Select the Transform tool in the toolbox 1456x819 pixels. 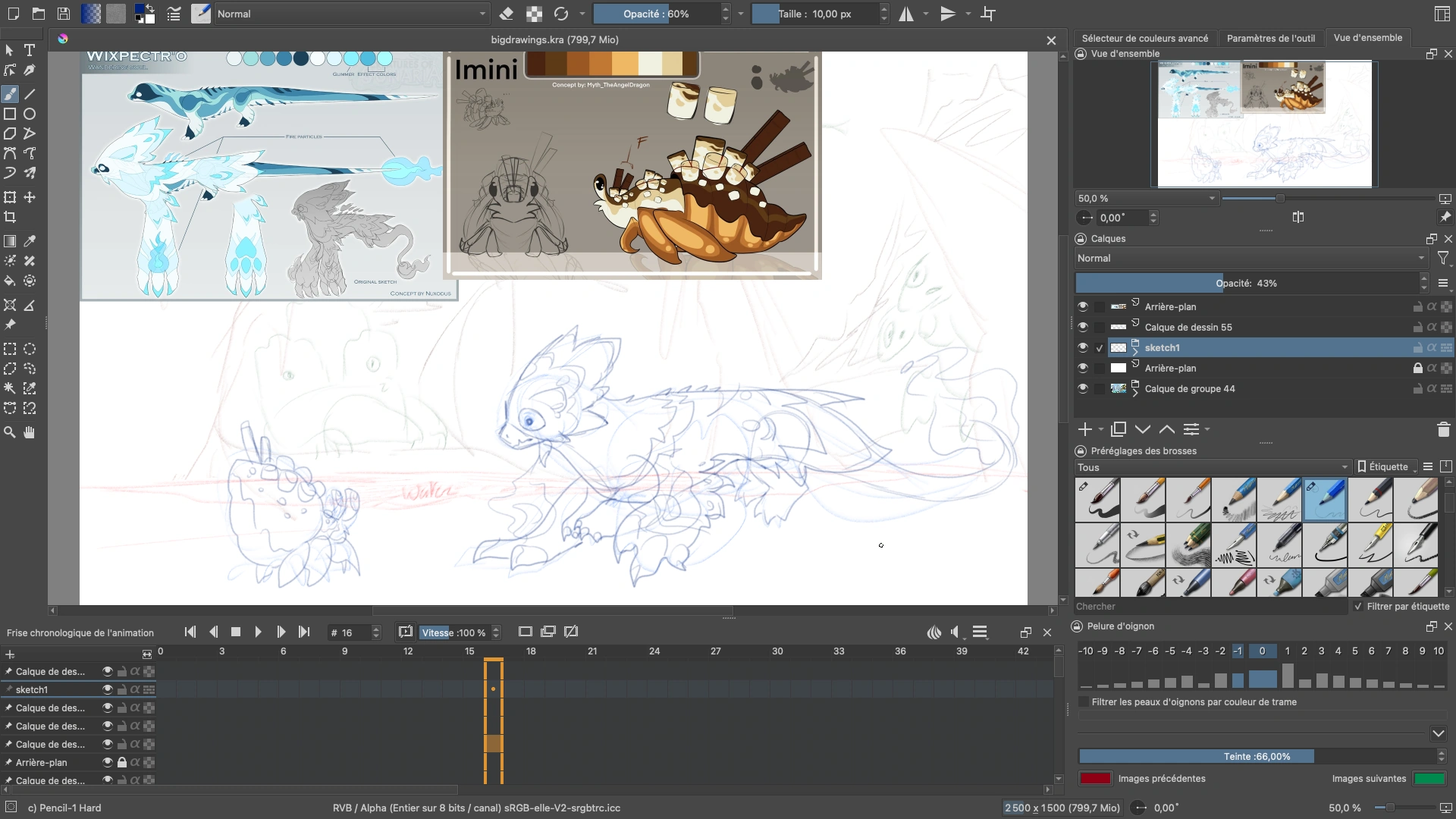10,196
